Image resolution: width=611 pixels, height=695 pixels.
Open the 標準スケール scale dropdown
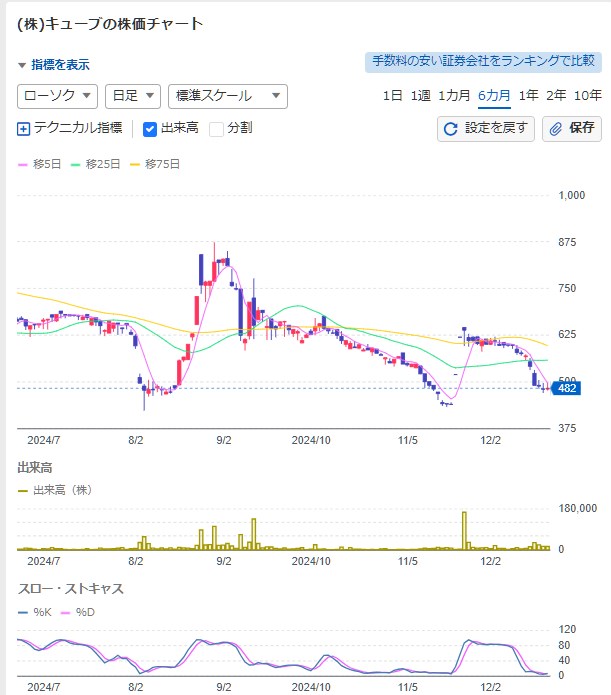(228, 96)
